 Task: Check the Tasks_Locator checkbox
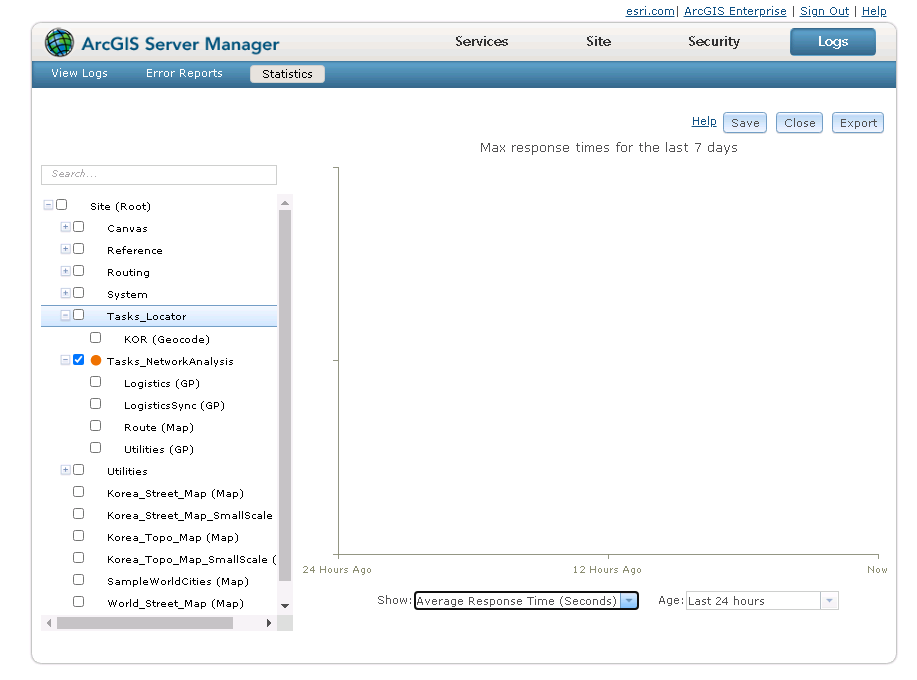[78, 315]
